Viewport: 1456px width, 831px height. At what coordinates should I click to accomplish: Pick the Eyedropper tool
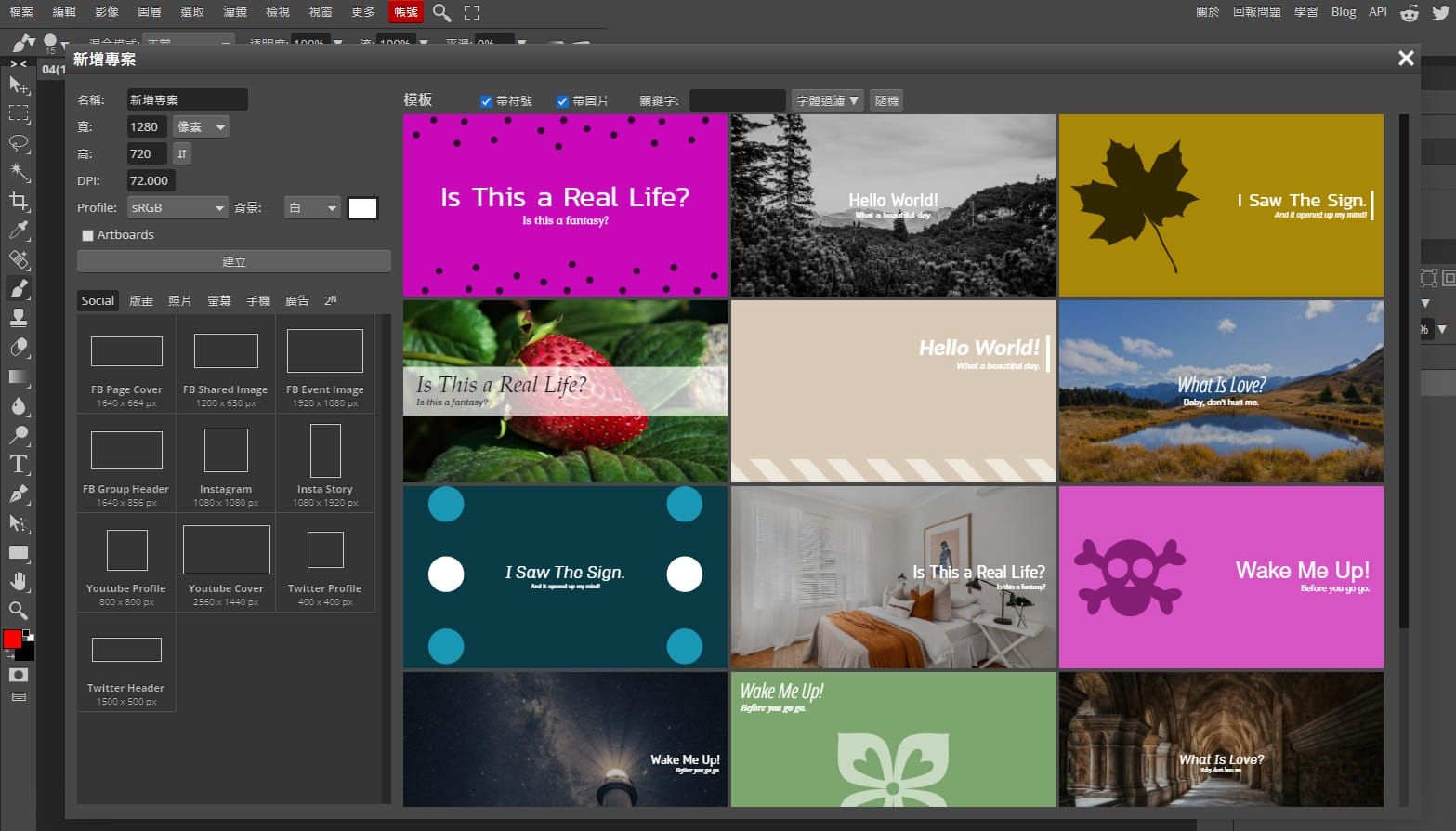[19, 231]
